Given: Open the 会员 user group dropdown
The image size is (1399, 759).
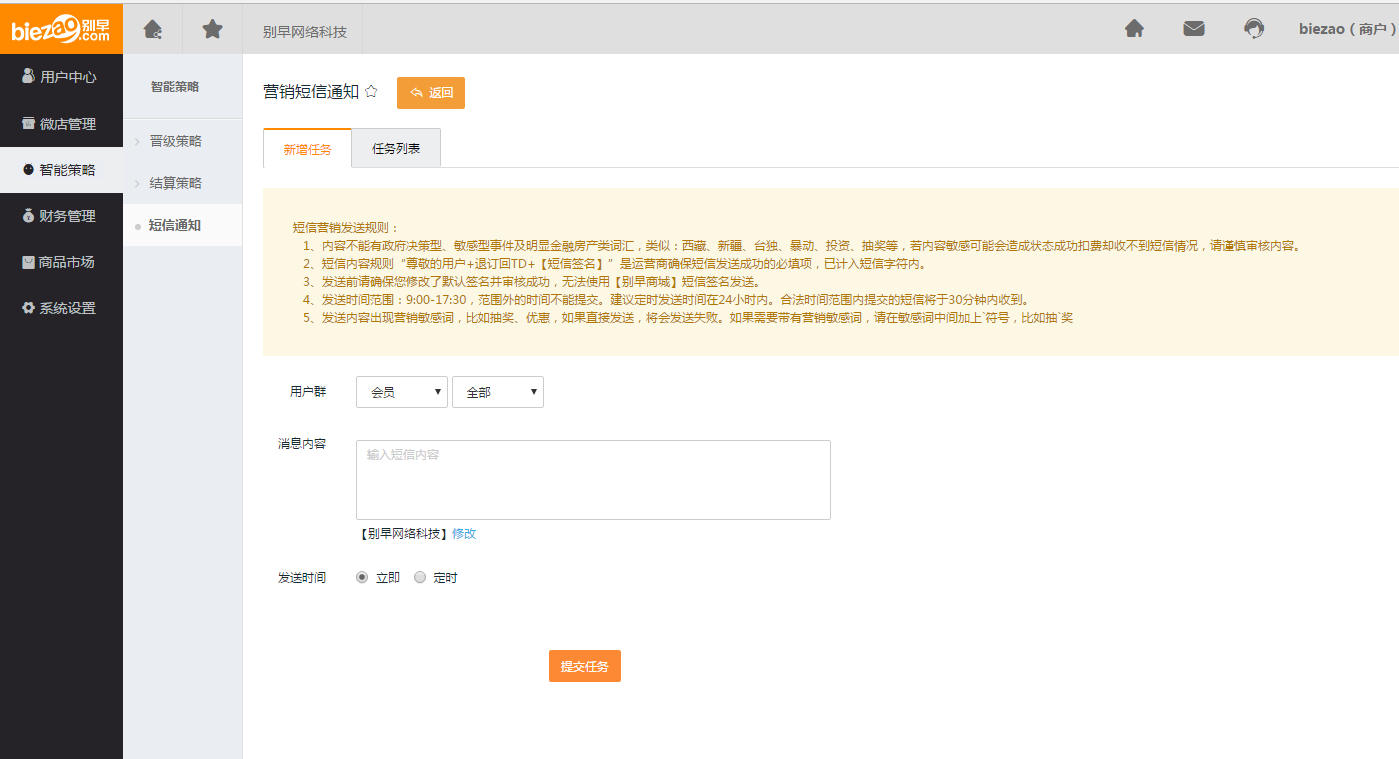Looking at the screenshot, I should click(401, 393).
